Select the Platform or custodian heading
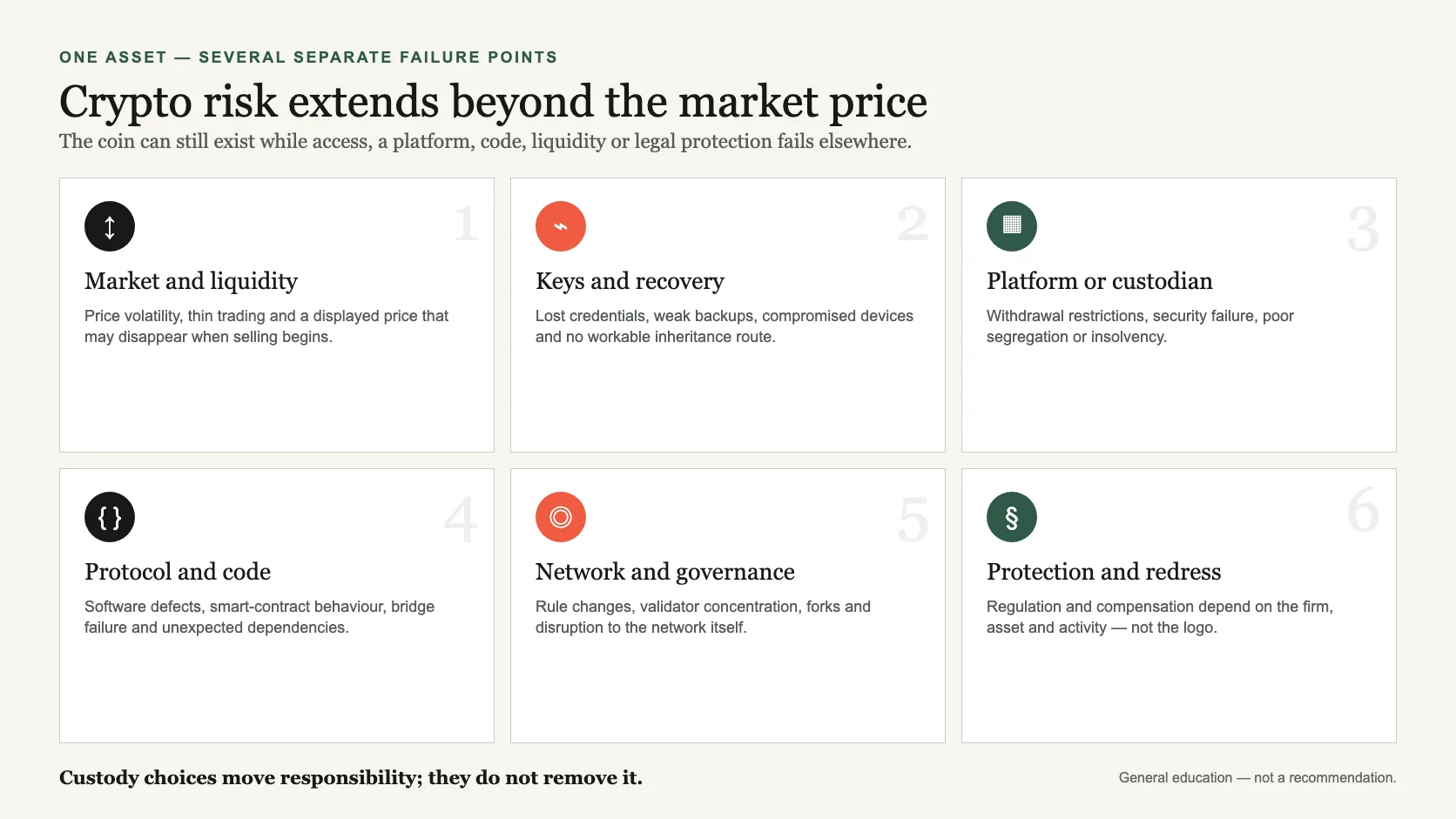 click(1099, 281)
